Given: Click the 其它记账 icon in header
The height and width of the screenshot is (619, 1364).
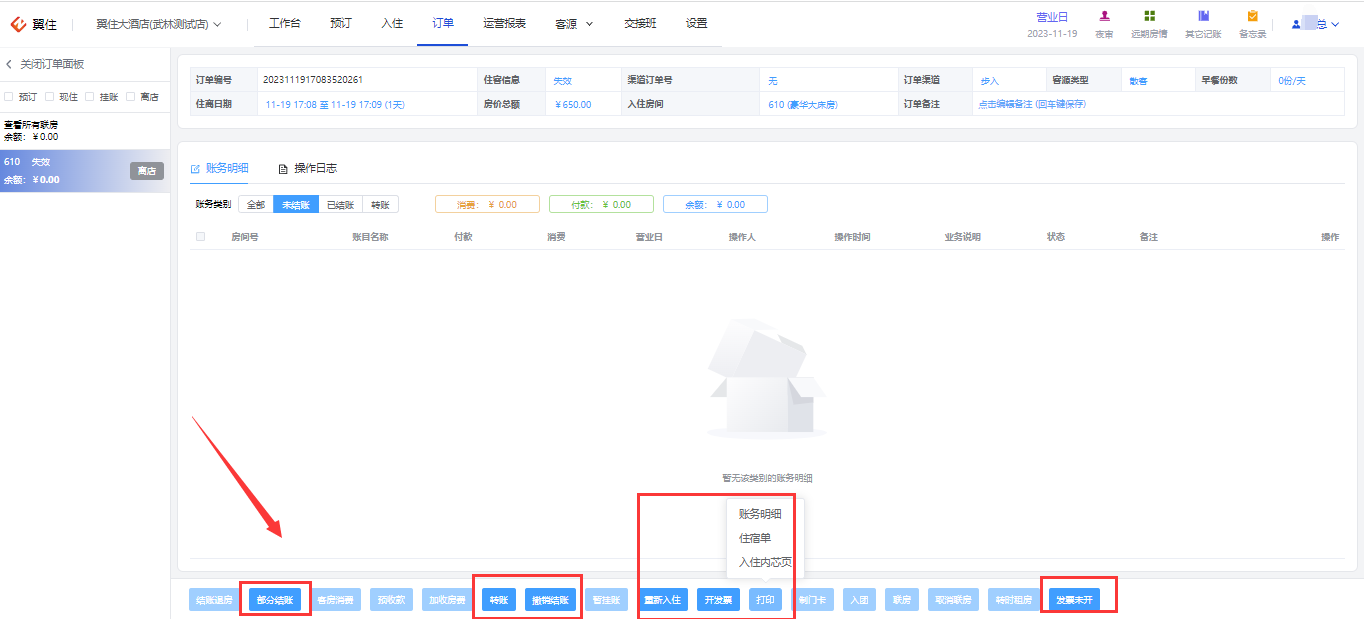Looking at the screenshot, I should [1203, 16].
